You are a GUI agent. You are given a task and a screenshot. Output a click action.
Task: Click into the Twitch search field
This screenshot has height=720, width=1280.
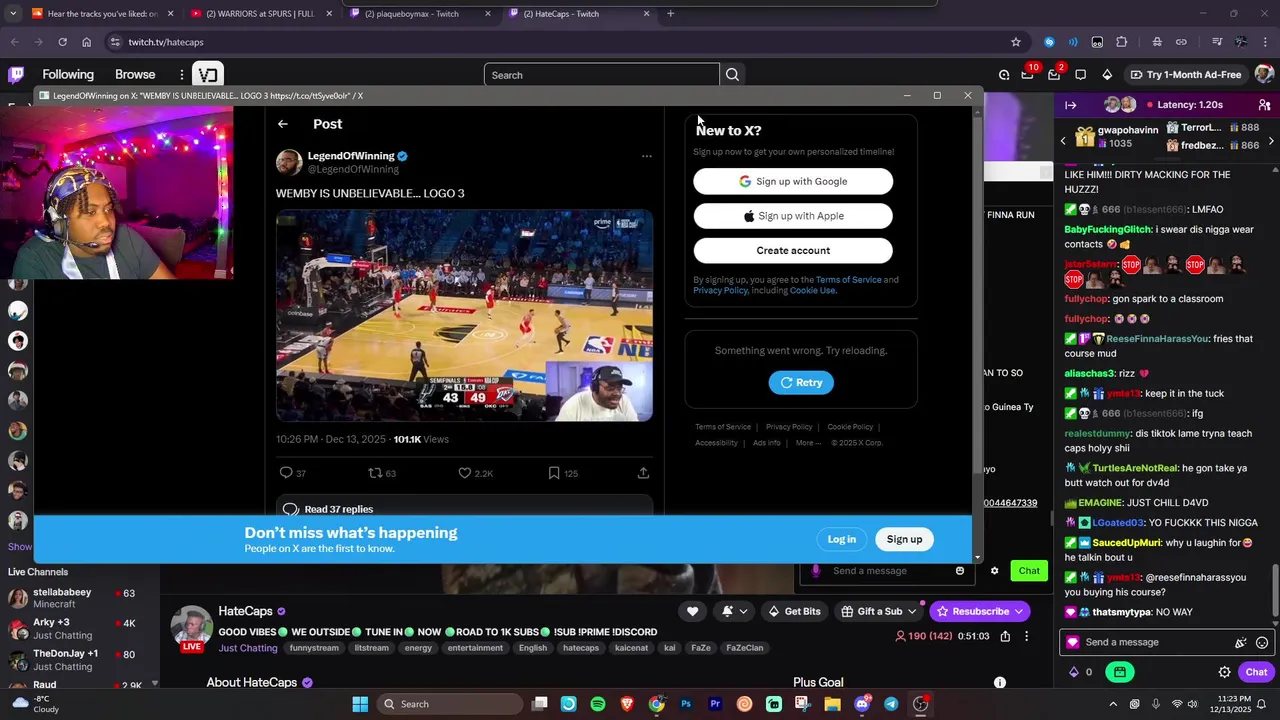(x=601, y=75)
